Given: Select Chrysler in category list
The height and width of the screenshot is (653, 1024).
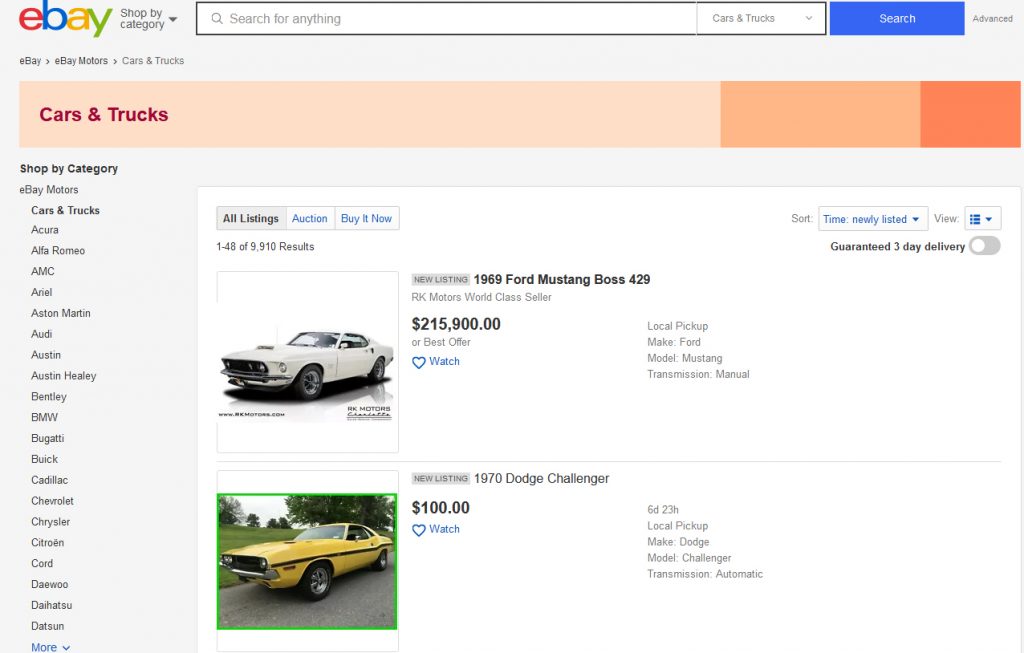Looking at the screenshot, I should (x=50, y=522).
